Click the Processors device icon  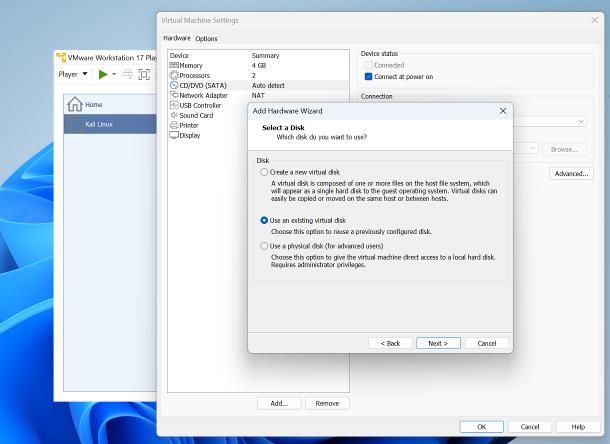174,75
